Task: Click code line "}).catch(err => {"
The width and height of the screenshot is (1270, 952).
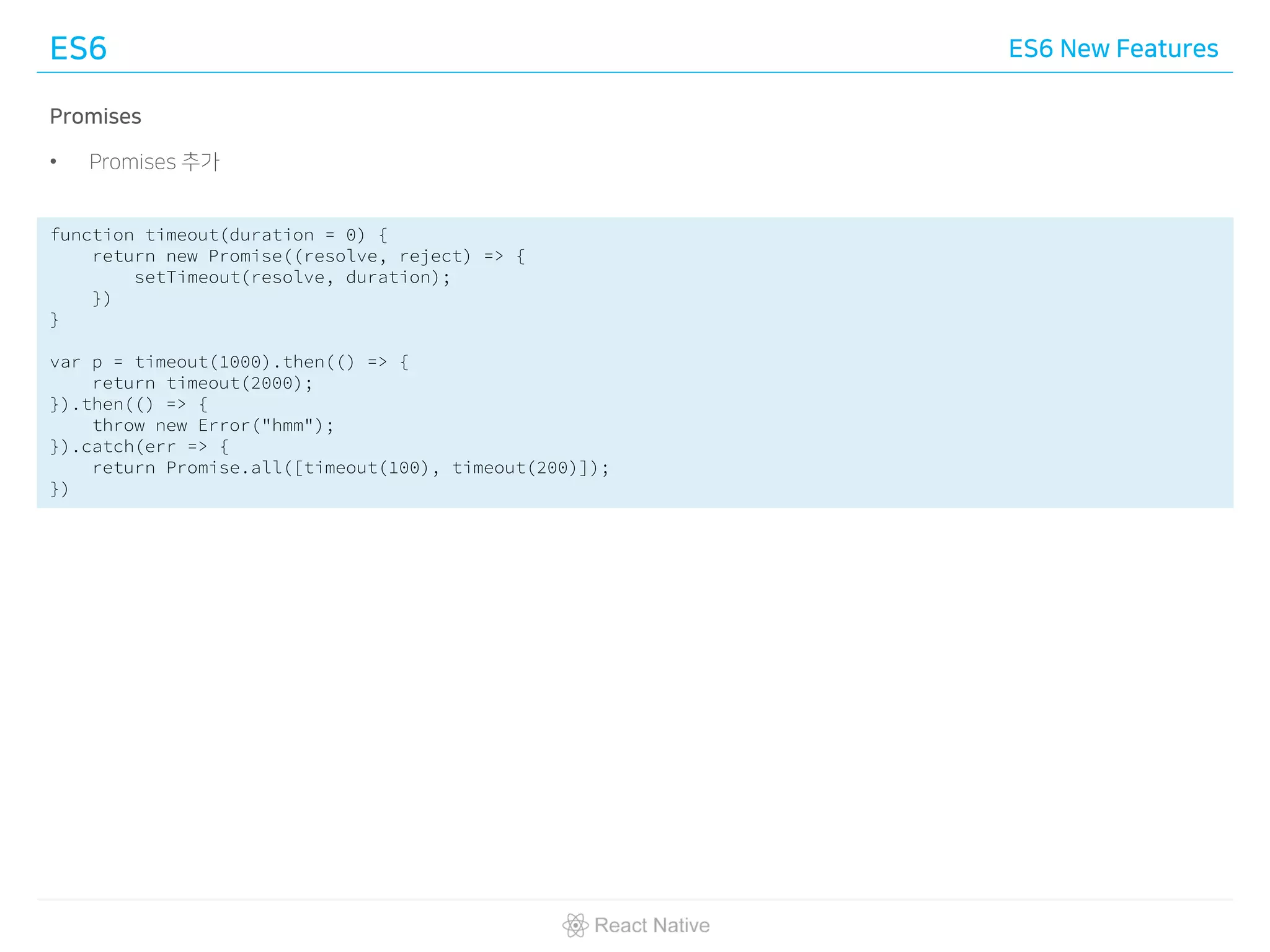Action: pos(140,446)
